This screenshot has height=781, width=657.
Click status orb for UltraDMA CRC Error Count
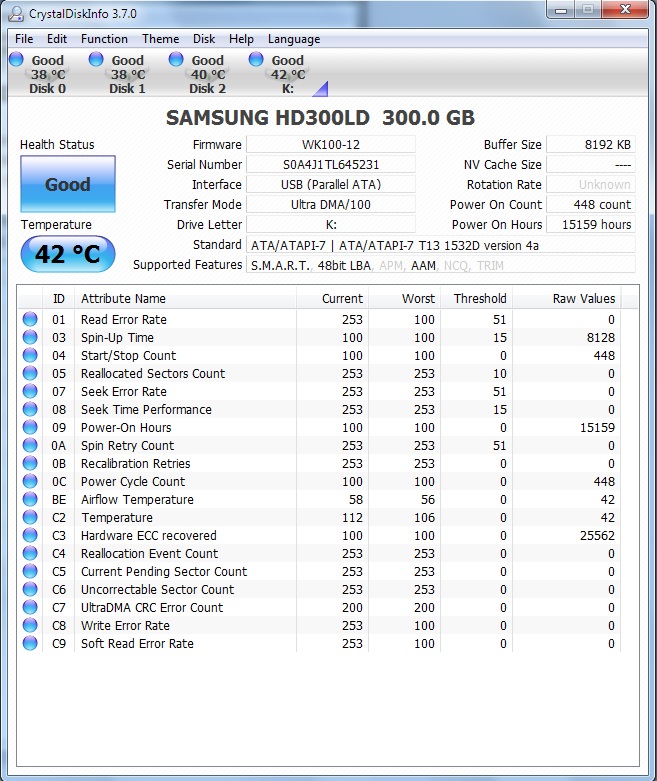30,607
